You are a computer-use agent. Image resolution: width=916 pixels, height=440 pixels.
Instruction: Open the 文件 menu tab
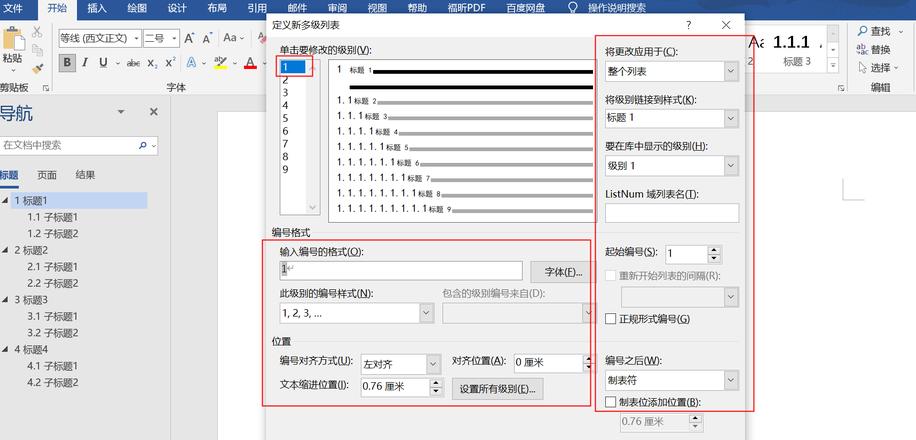tap(13, 8)
